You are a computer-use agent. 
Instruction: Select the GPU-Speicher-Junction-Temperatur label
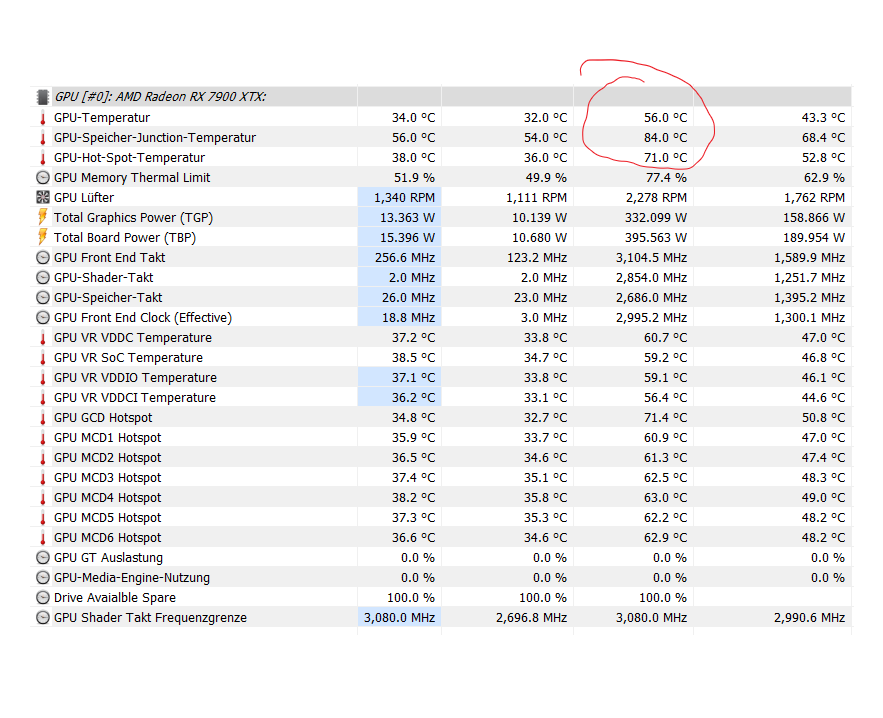[155, 138]
